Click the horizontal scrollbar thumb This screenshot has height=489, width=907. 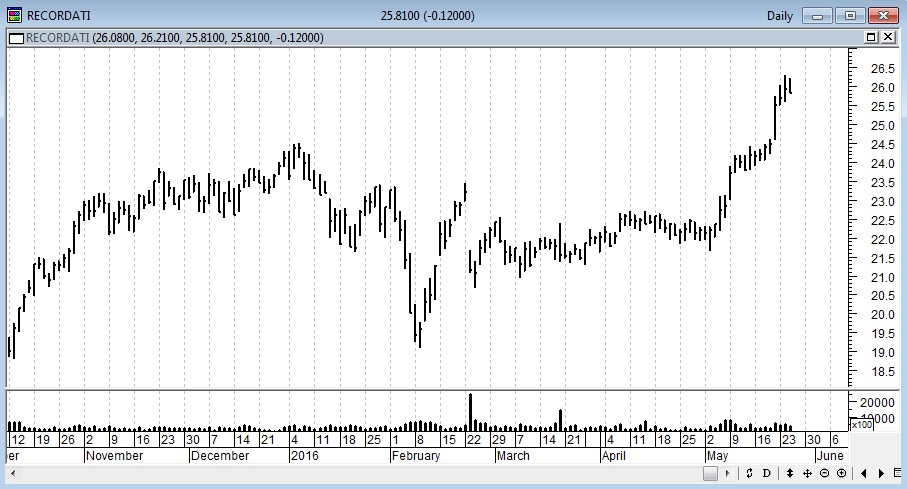(711, 473)
